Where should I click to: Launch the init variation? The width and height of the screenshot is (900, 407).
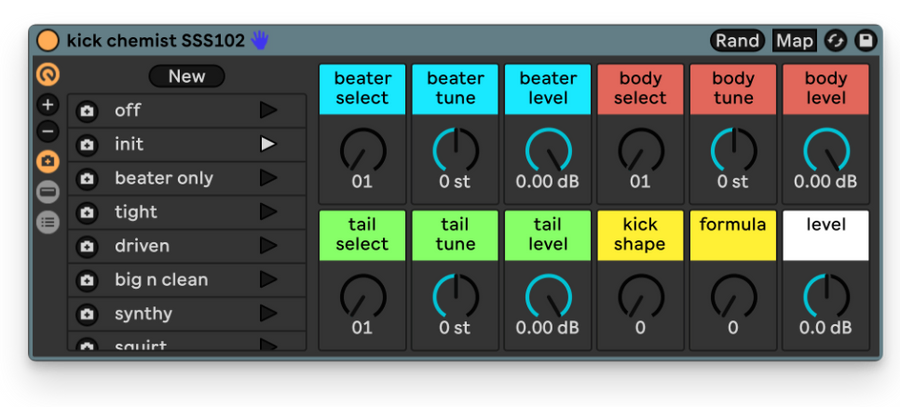(268, 144)
